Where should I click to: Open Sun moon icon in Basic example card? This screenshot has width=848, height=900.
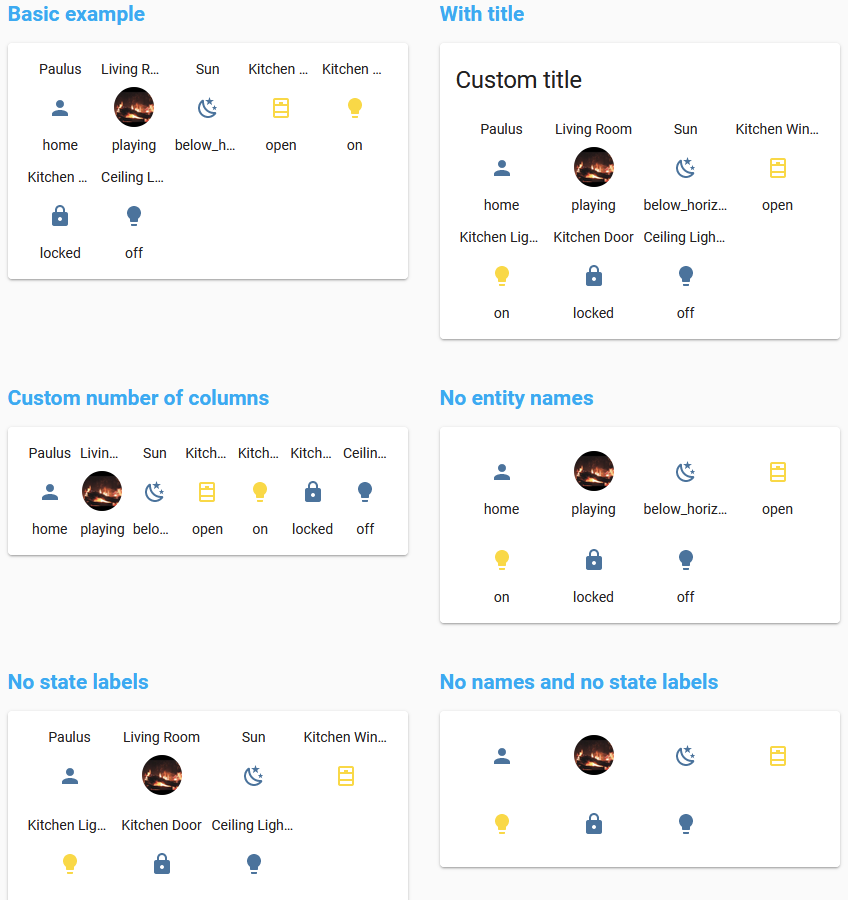coord(207,108)
